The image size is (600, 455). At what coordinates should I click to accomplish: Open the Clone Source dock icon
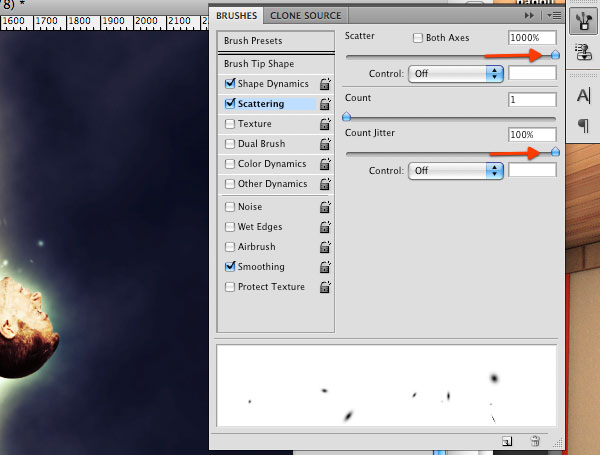pos(583,52)
